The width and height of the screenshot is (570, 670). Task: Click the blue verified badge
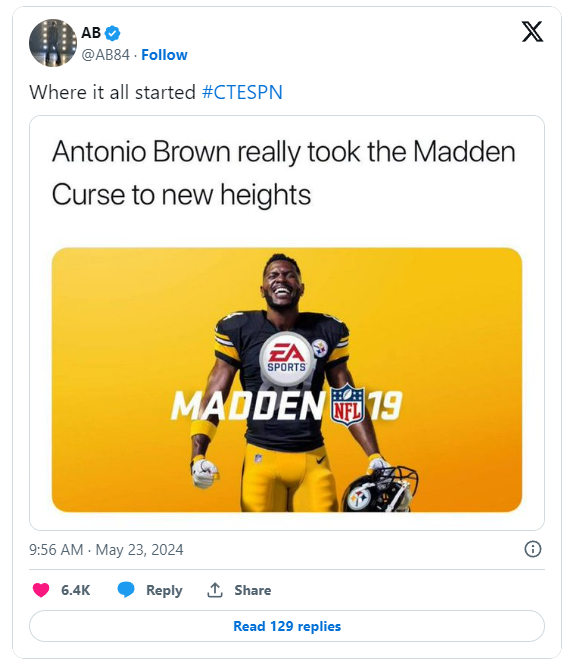tap(113, 33)
